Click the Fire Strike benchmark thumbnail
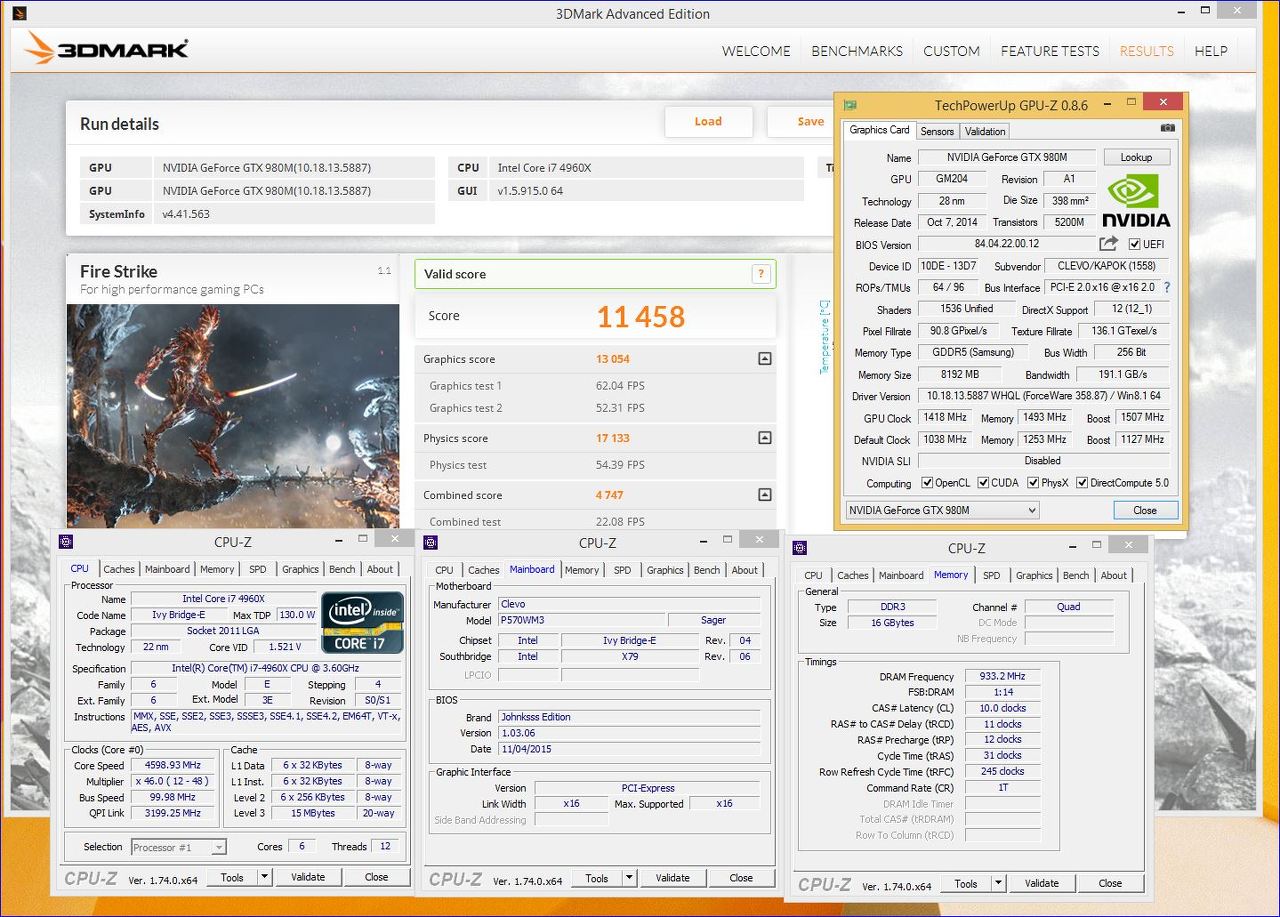The height and width of the screenshot is (917, 1280). [x=233, y=416]
